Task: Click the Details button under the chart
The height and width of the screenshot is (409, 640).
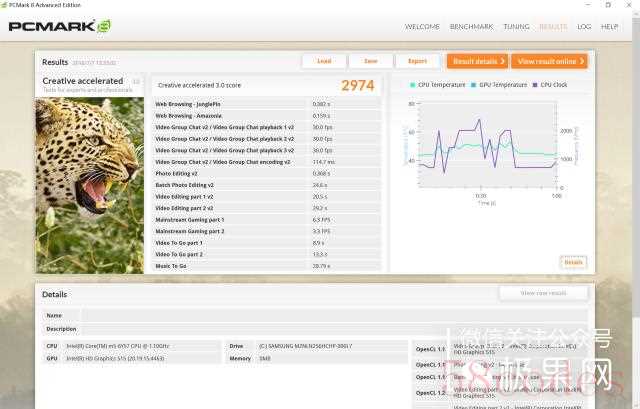Action: click(x=572, y=262)
